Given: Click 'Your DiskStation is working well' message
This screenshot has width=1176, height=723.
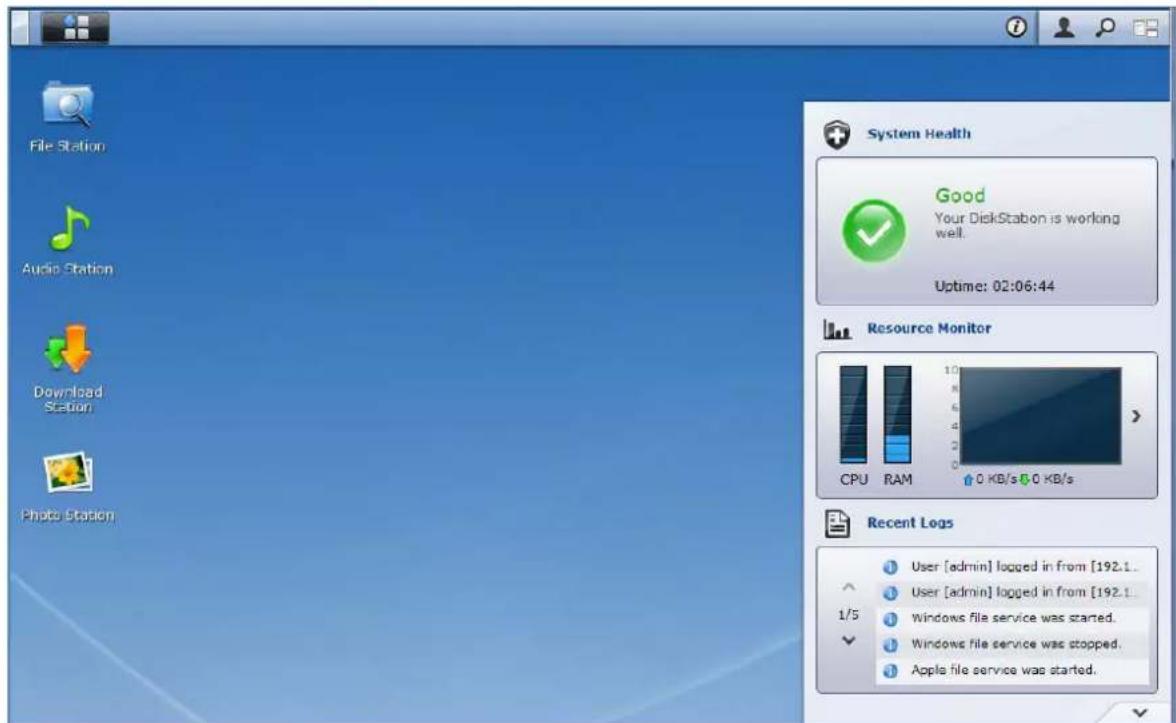Looking at the screenshot, I should pos(1027,225).
